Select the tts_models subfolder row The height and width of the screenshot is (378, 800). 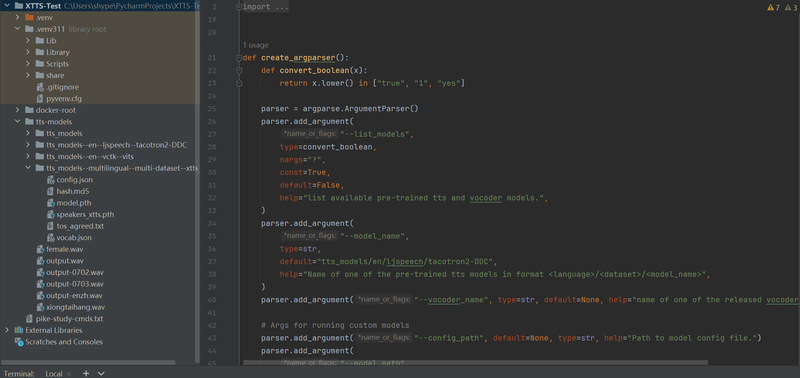click(x=99, y=133)
